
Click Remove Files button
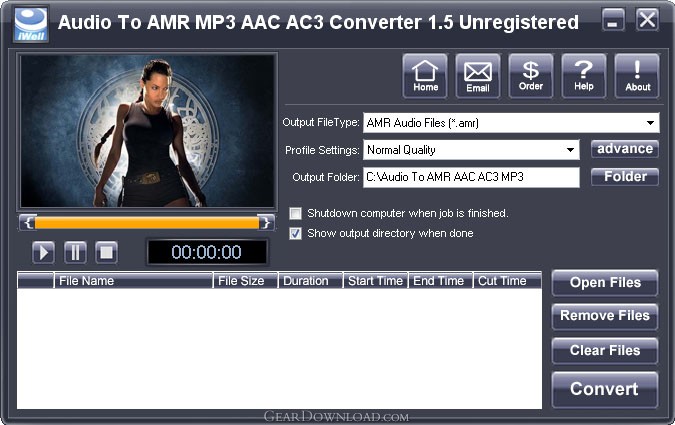point(605,316)
